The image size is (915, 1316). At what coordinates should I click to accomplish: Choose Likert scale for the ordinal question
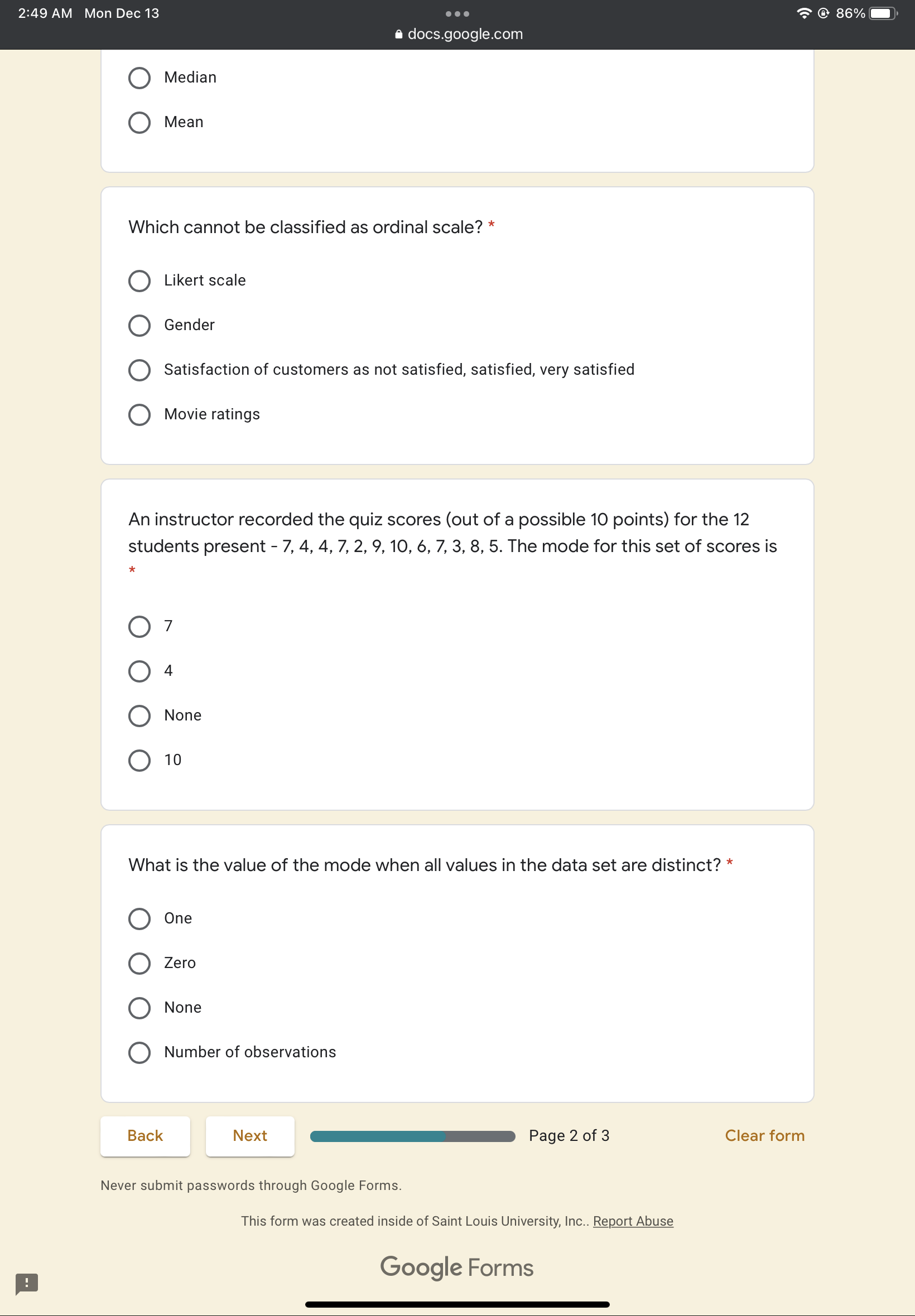(x=139, y=280)
